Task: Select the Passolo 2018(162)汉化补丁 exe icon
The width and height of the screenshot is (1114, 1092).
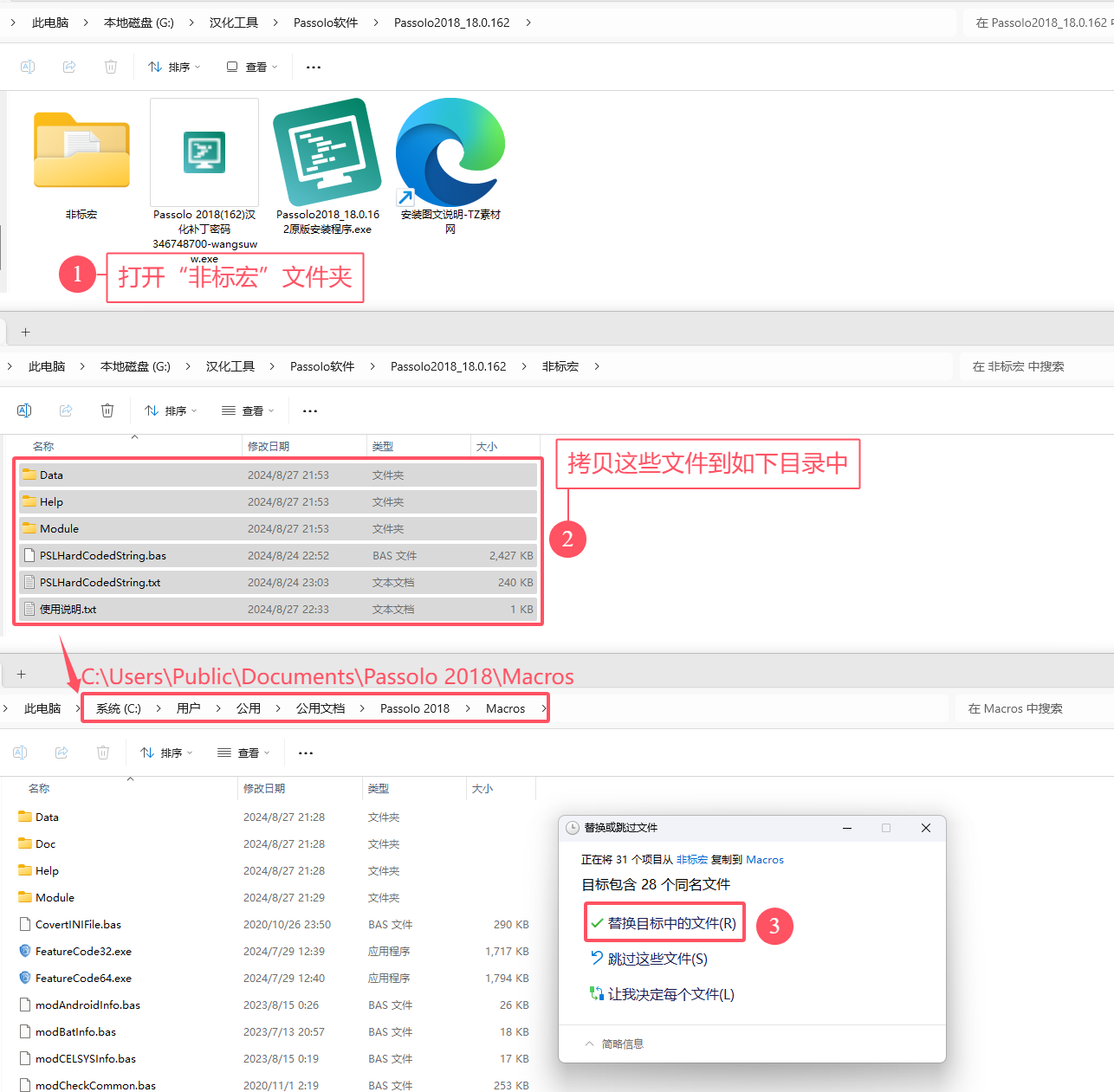Action: (x=204, y=152)
